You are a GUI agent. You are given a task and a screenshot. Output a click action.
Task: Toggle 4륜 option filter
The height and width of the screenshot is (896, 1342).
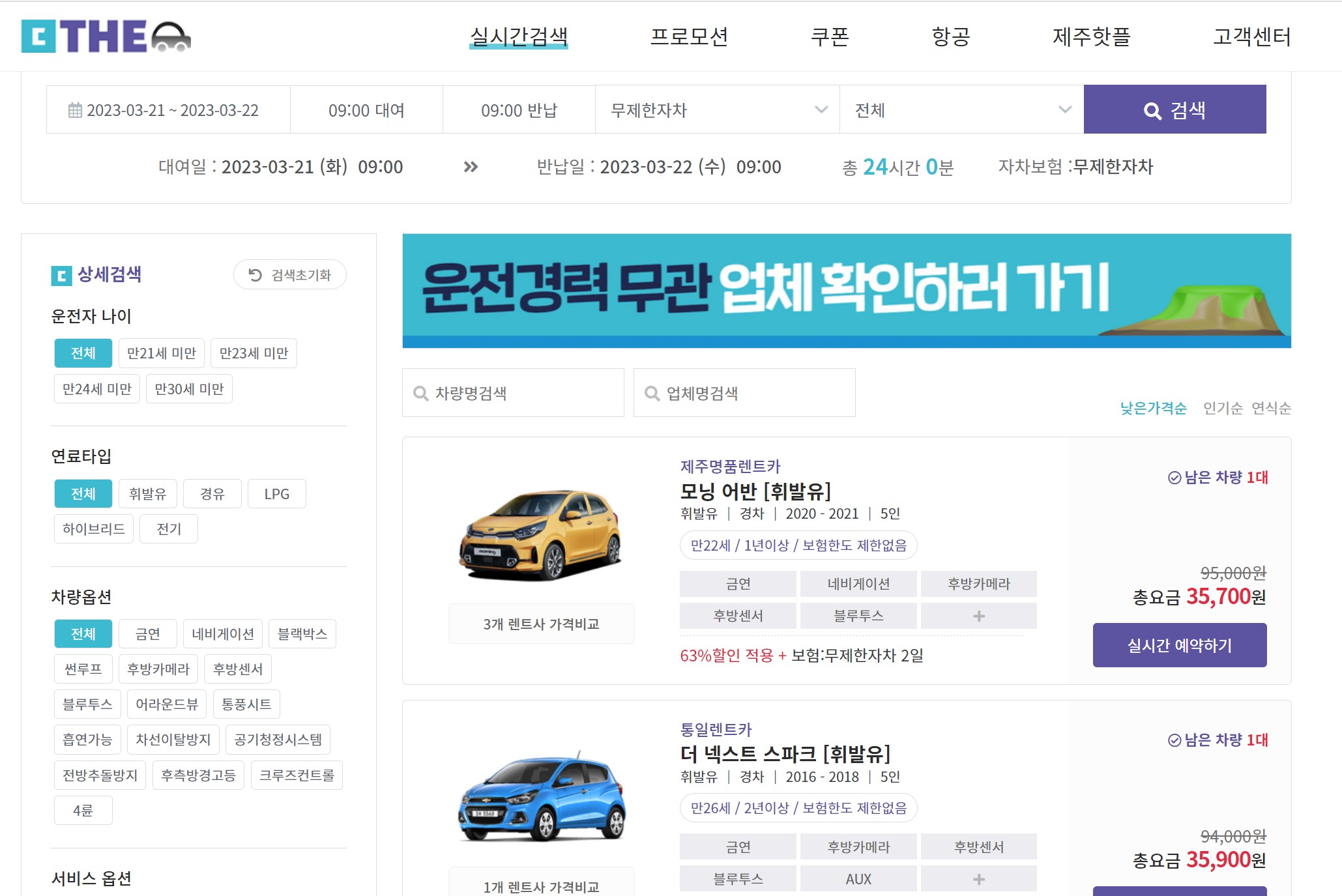(x=83, y=811)
